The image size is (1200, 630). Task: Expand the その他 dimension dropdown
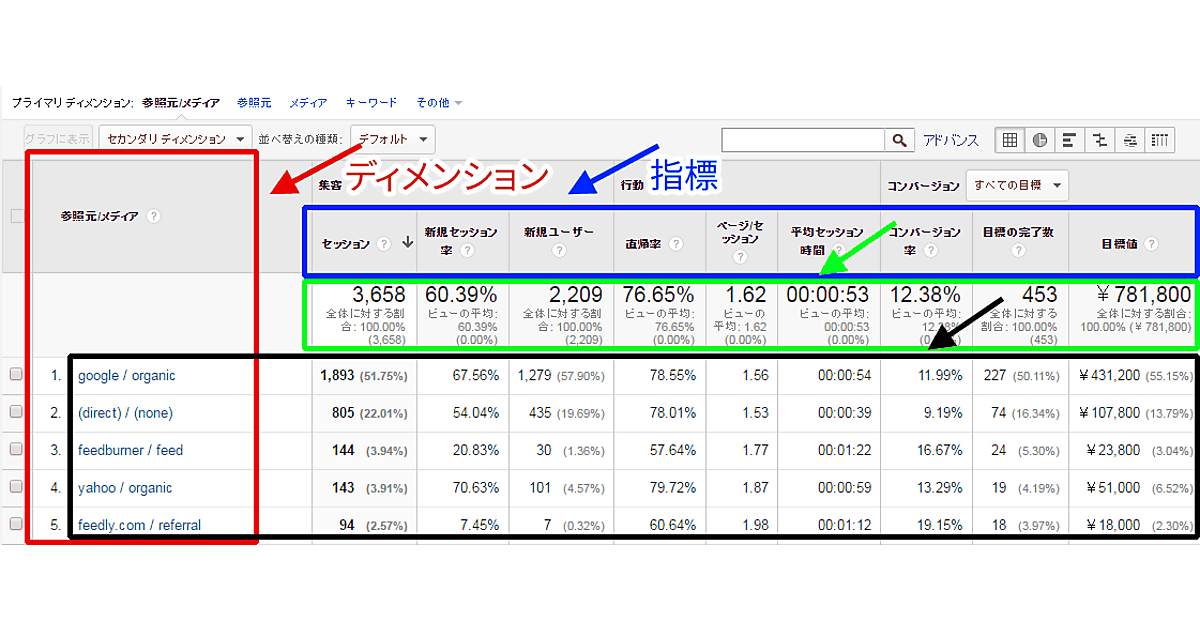point(439,102)
